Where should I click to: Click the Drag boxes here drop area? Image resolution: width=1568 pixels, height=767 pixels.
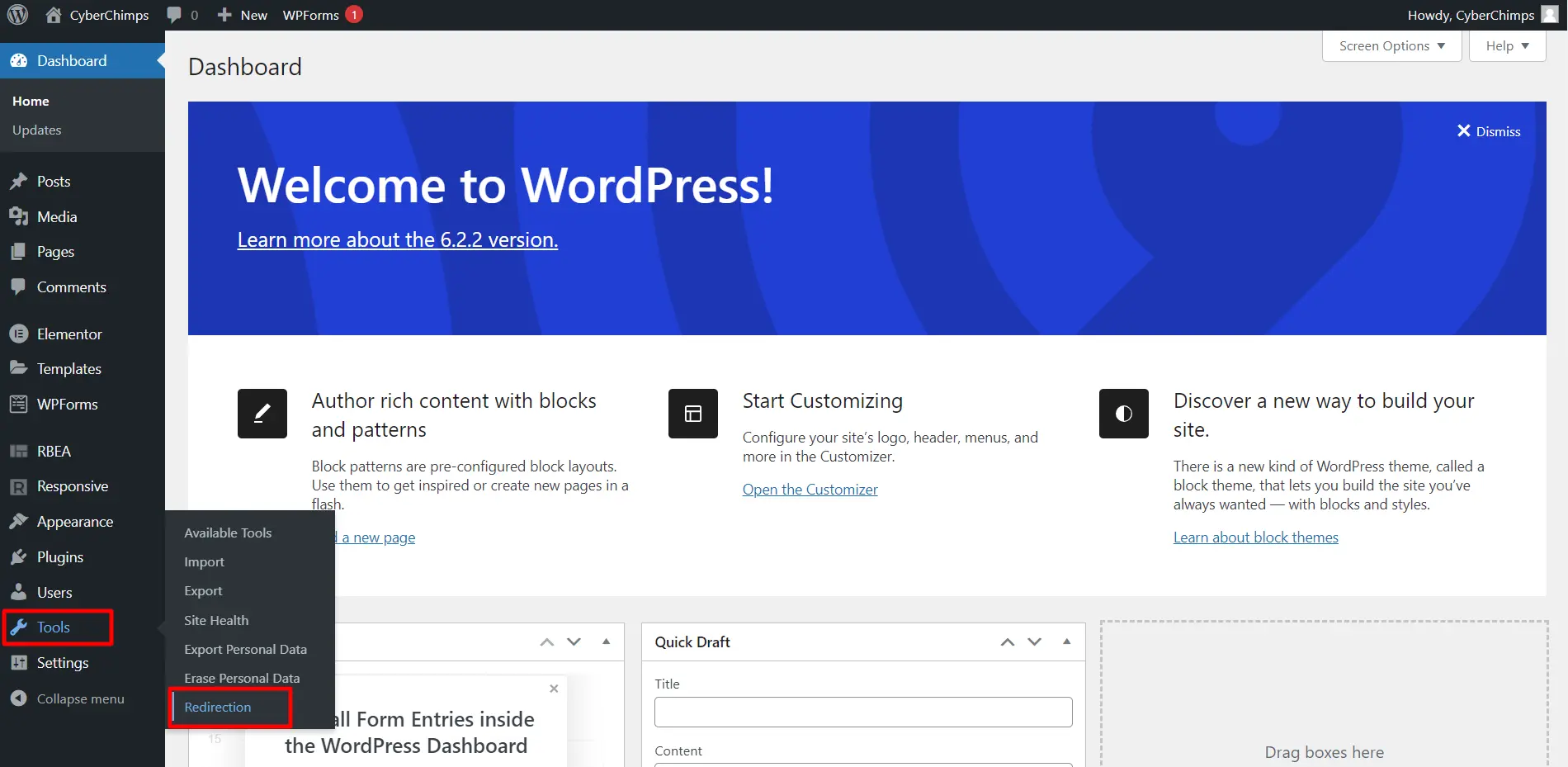tap(1325, 694)
